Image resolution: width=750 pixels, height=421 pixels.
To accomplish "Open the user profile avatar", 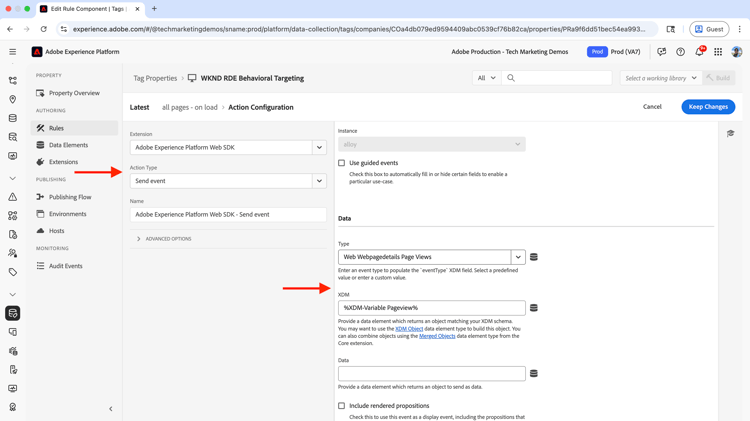I will [737, 52].
